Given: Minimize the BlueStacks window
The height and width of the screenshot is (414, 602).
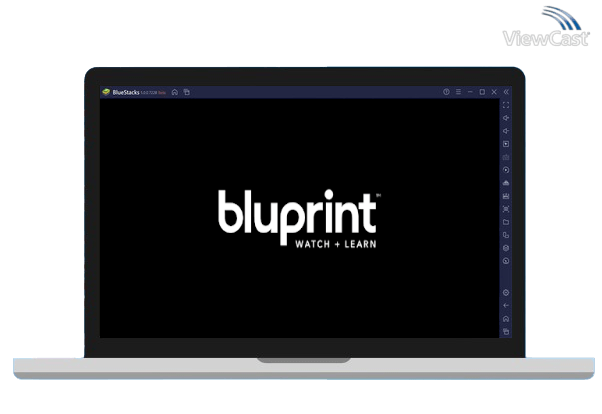Looking at the screenshot, I should click(470, 92).
